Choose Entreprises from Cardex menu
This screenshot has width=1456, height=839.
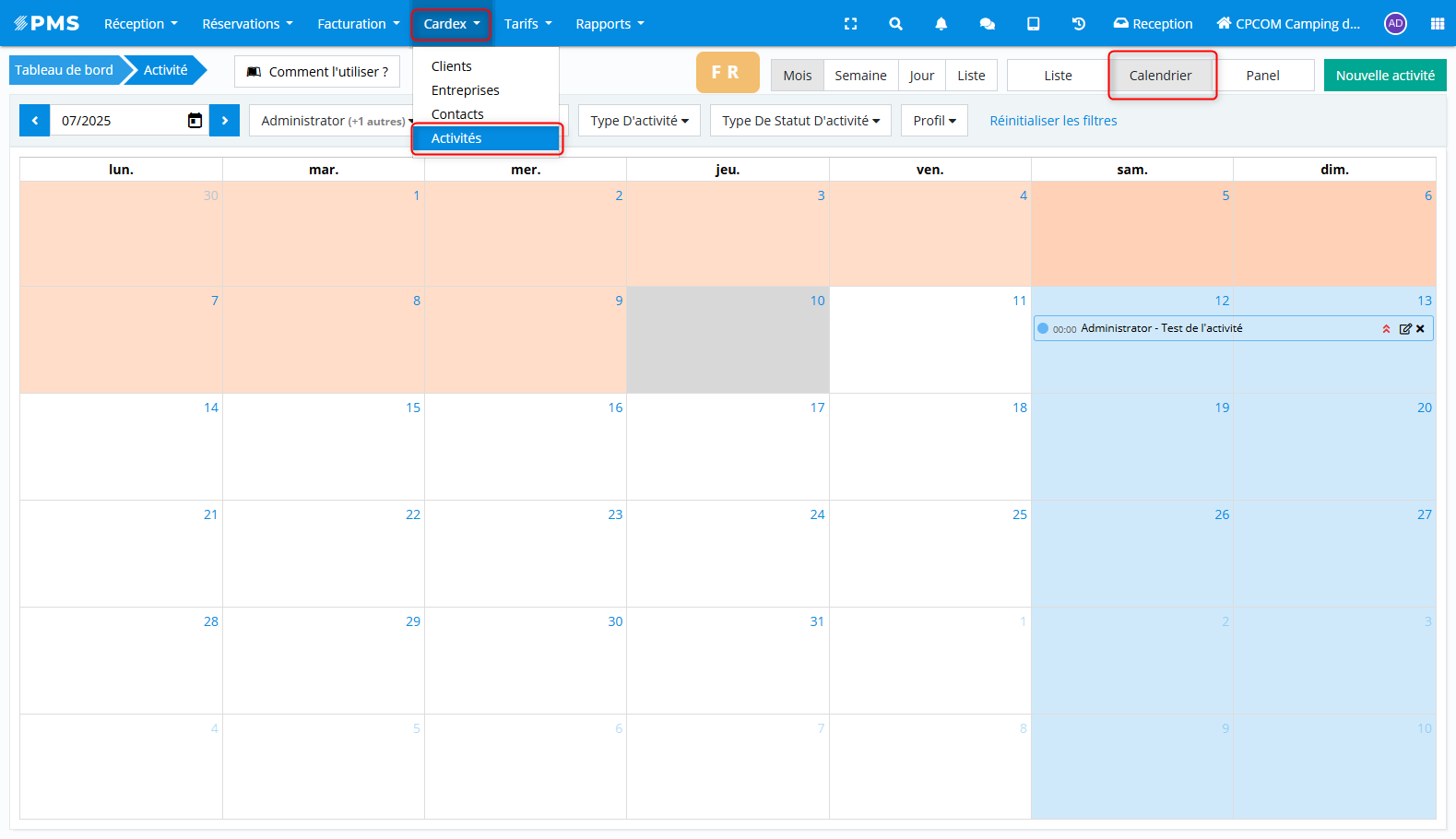[x=465, y=90]
